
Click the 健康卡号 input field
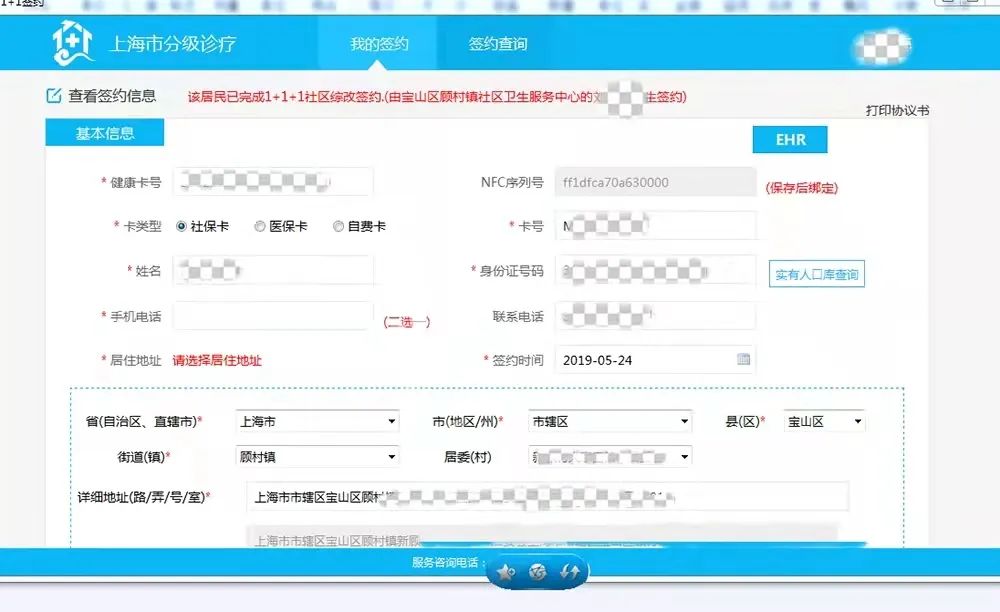click(273, 182)
